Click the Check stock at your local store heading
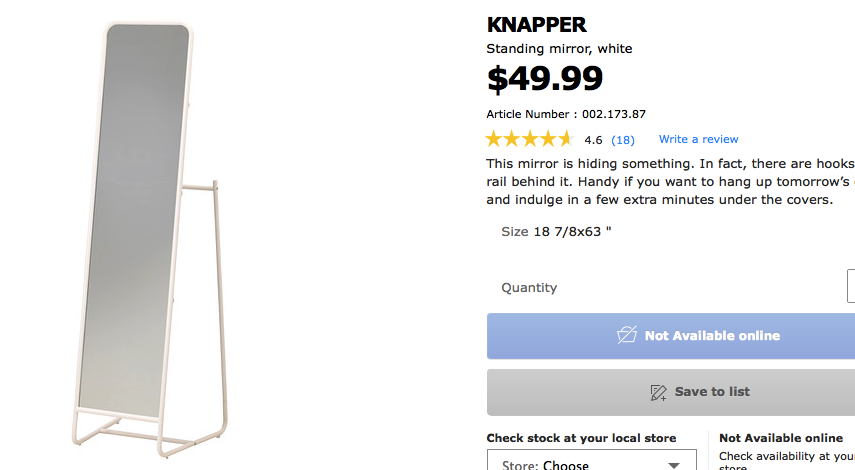The image size is (855, 470). click(581, 438)
